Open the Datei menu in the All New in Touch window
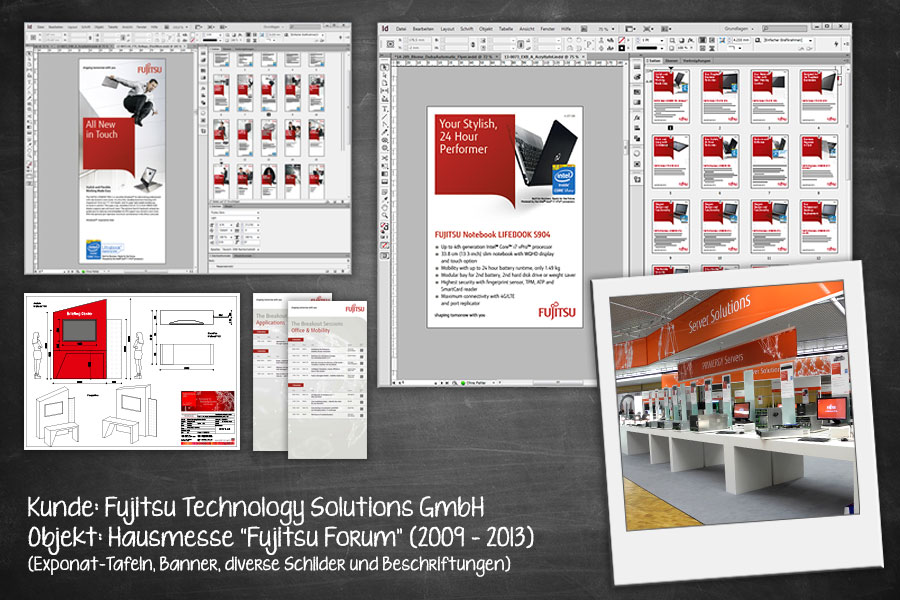Viewport: 900px width, 600px height. pyautogui.click(x=41, y=27)
